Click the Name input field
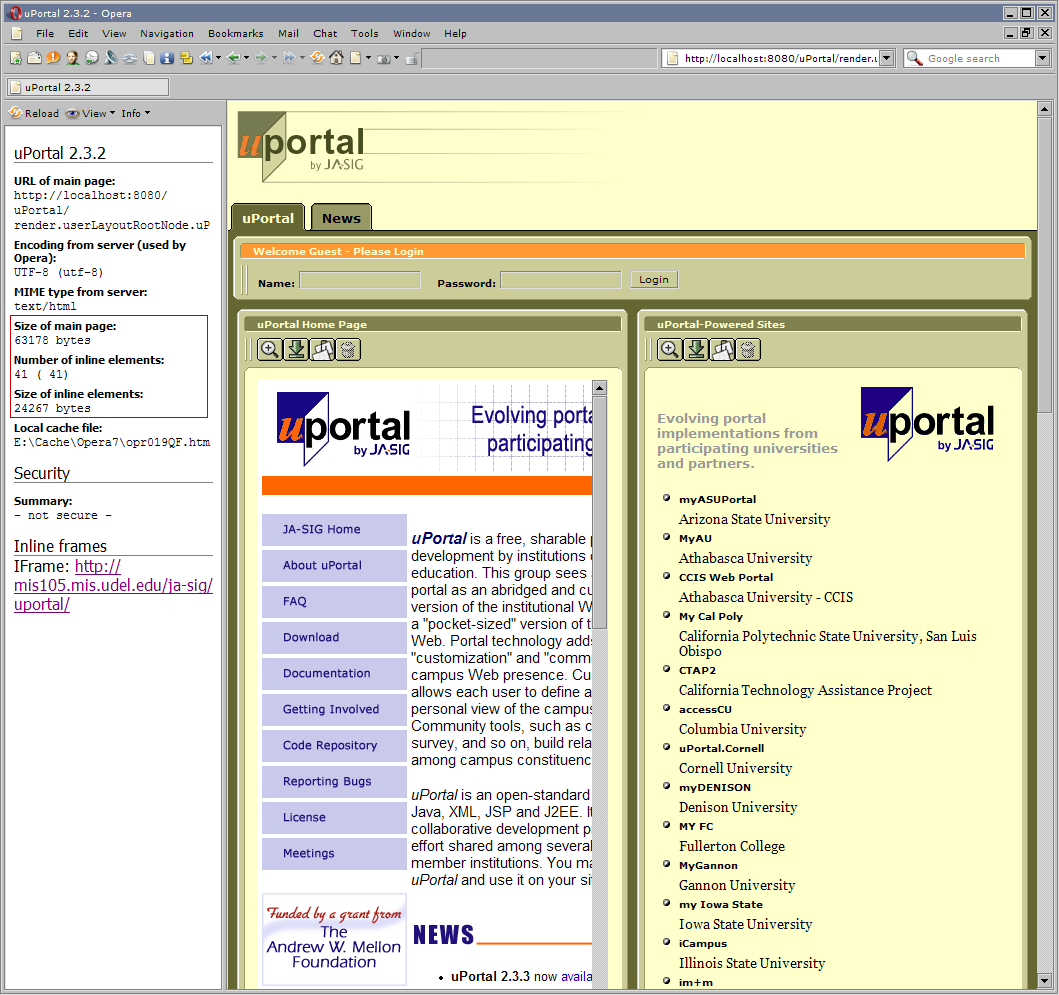1059x995 pixels. (x=360, y=280)
